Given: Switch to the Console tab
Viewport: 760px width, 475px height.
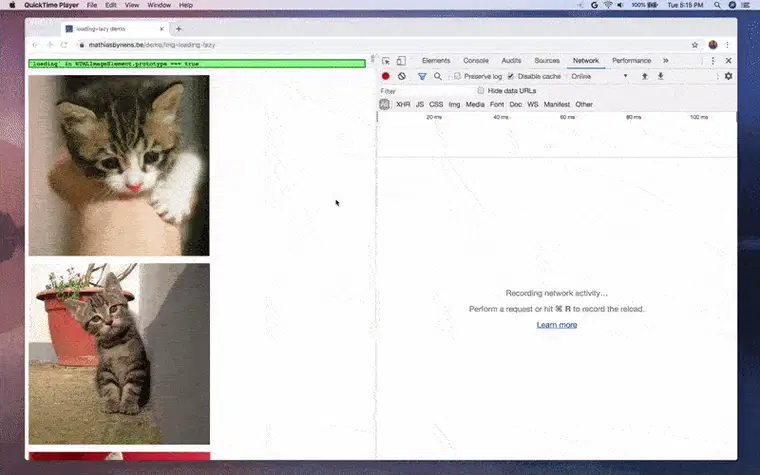Looking at the screenshot, I should [476, 61].
